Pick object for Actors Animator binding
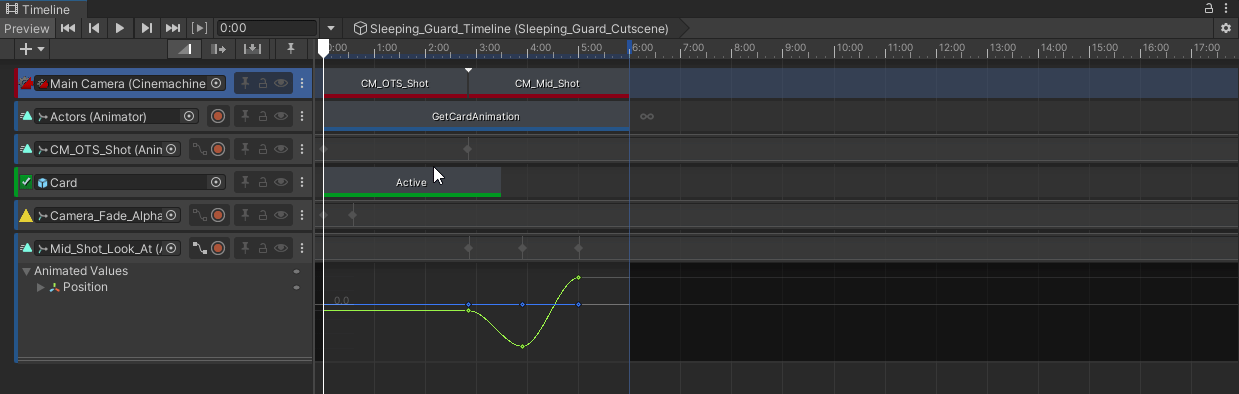The image size is (1239, 394). (x=189, y=117)
